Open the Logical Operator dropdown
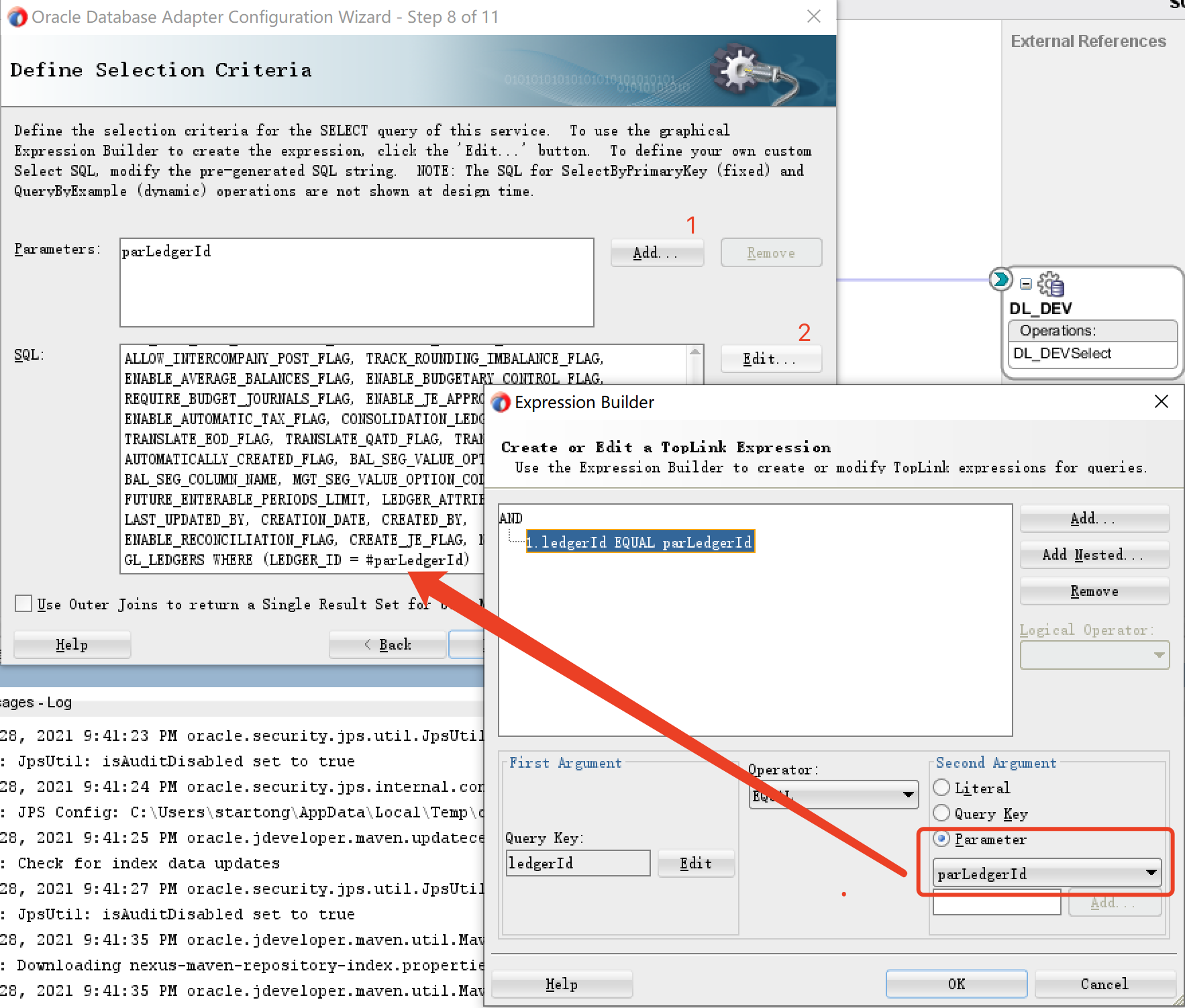The image size is (1185, 1008). click(1094, 655)
